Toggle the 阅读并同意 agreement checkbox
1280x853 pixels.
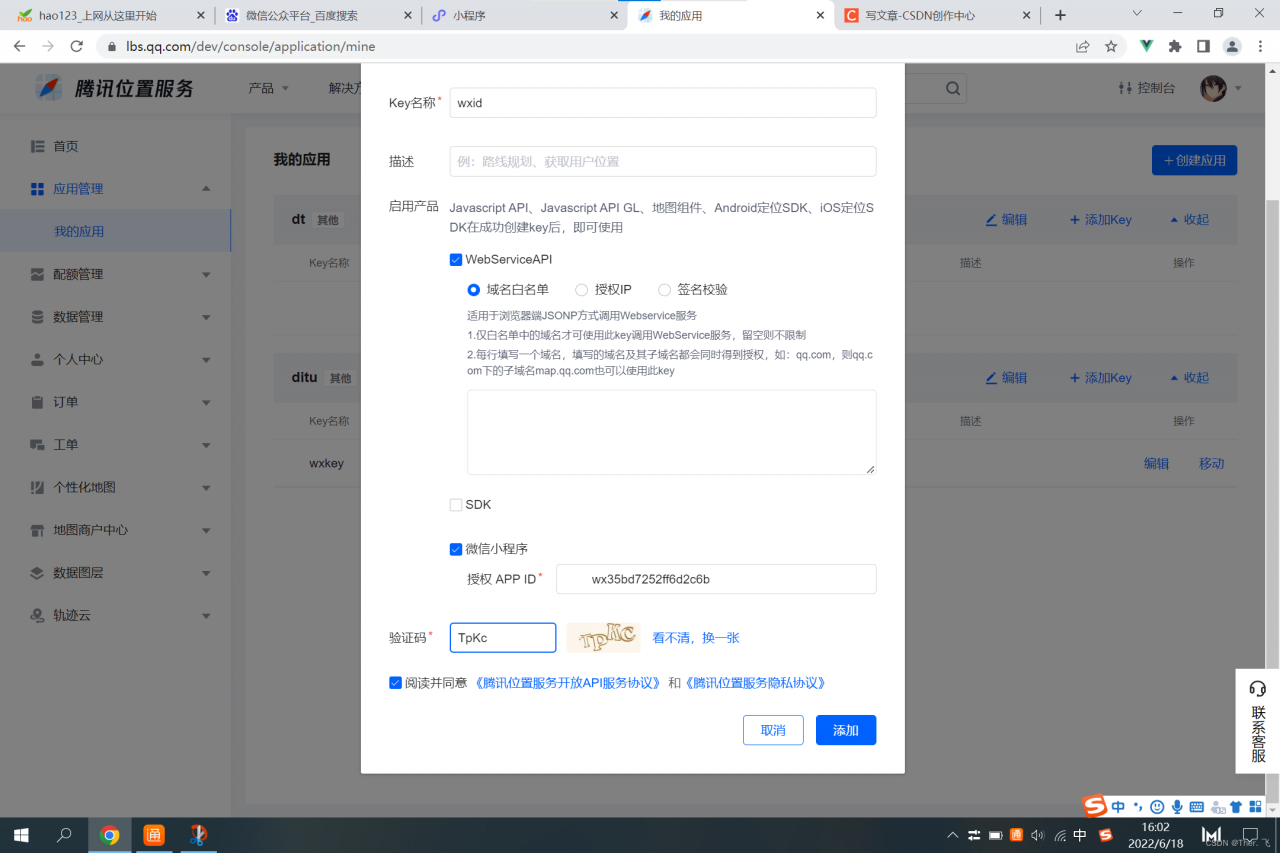click(396, 683)
